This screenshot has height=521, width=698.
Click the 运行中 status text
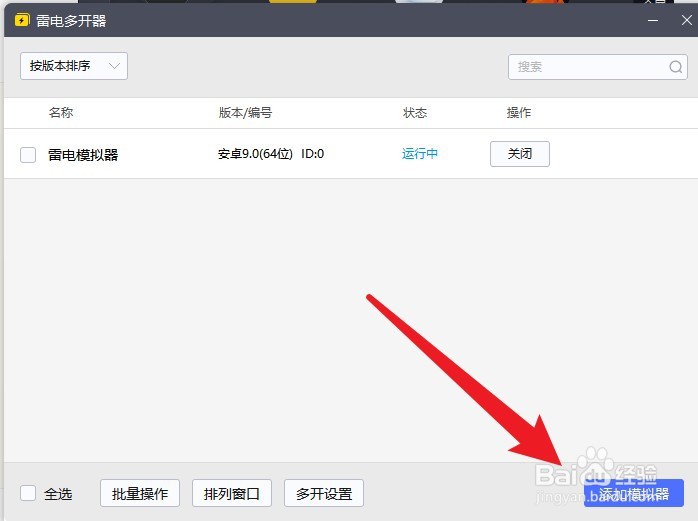coord(420,154)
